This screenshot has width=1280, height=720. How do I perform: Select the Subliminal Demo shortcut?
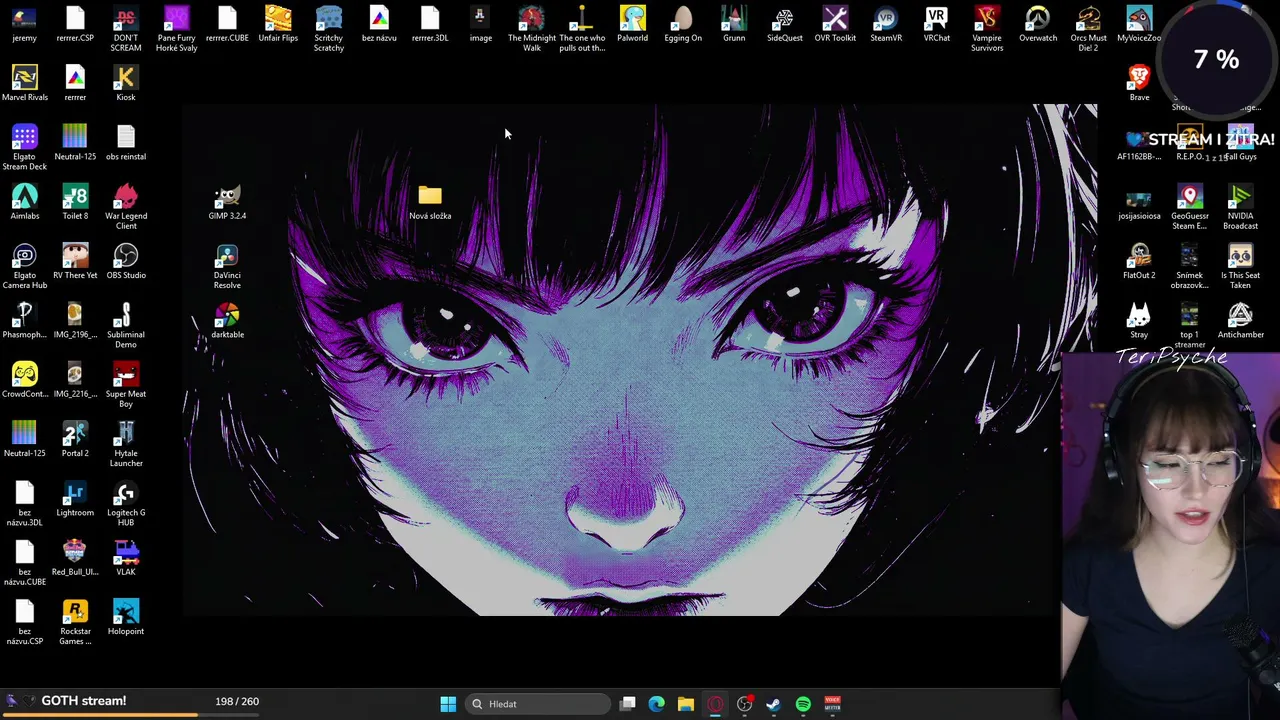coord(126,326)
